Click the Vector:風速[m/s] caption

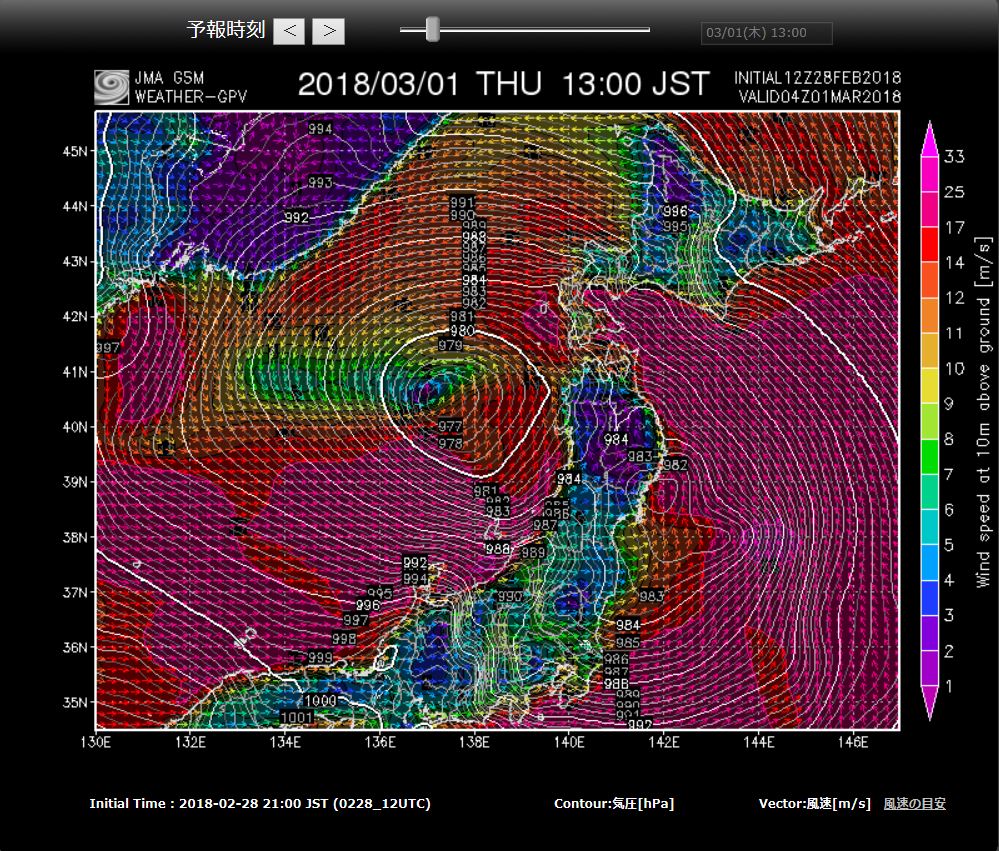(x=814, y=803)
